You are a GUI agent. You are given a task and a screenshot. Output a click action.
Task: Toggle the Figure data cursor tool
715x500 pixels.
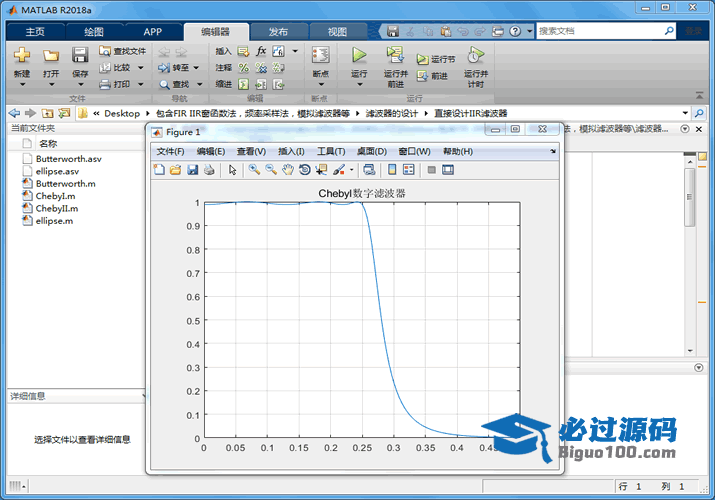(321, 170)
